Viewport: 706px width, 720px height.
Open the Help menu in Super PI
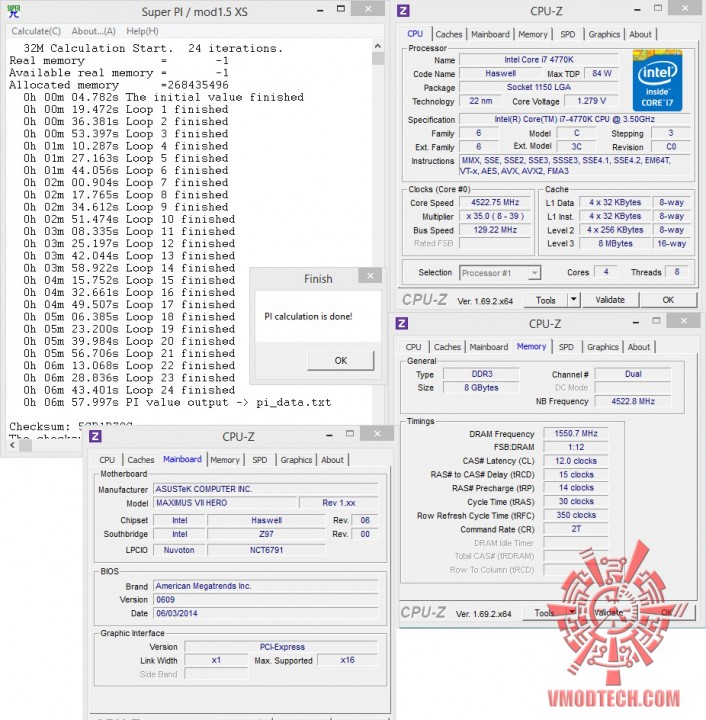142,31
